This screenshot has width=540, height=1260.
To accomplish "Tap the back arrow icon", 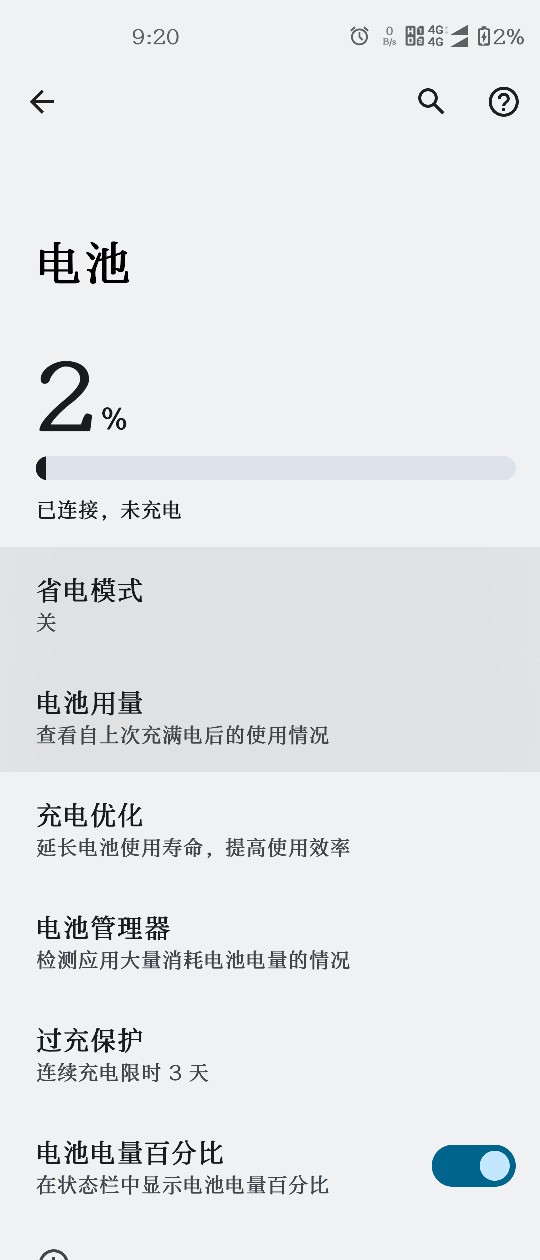I will (x=42, y=101).
